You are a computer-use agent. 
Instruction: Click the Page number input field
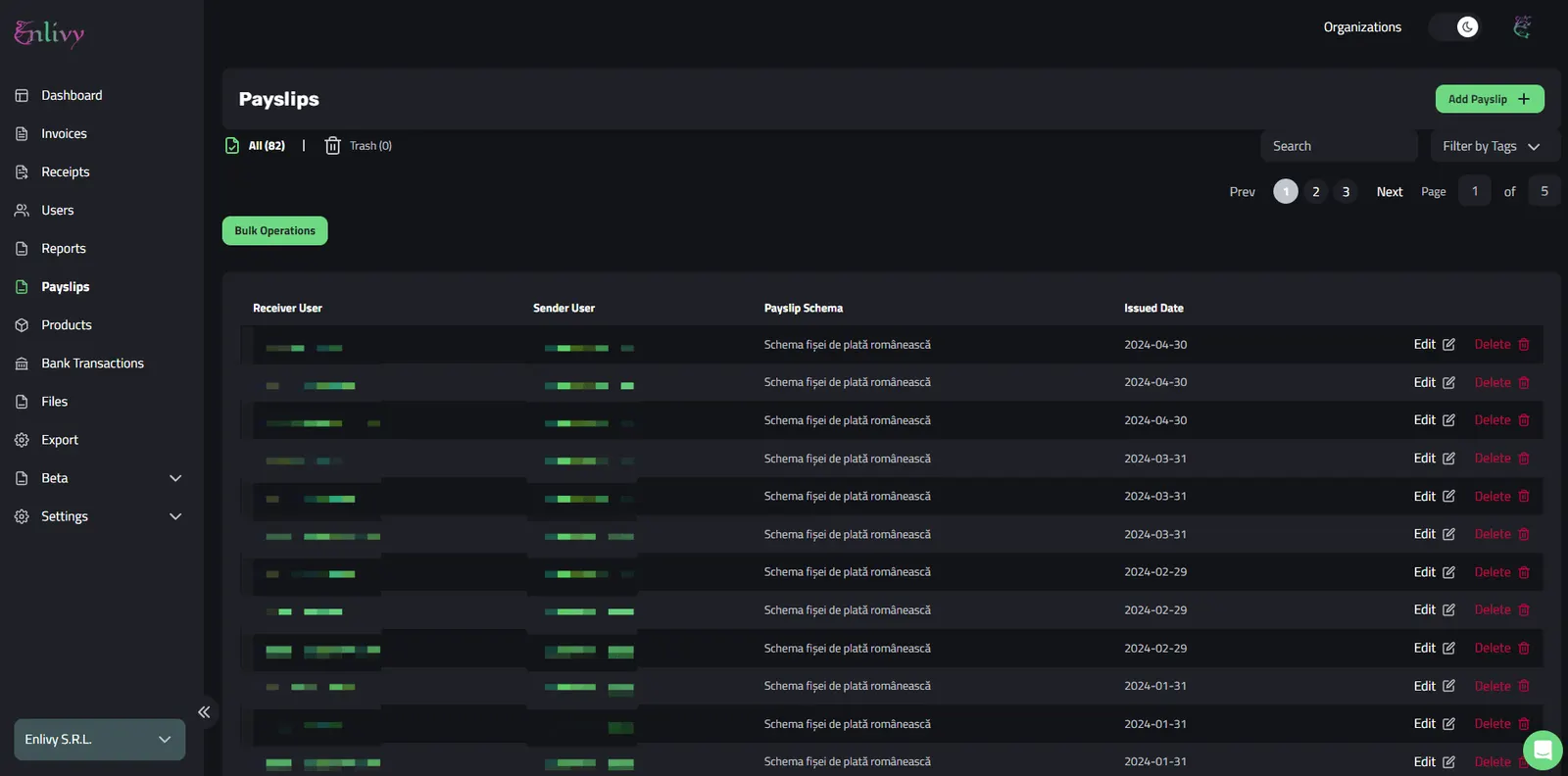pyautogui.click(x=1474, y=191)
